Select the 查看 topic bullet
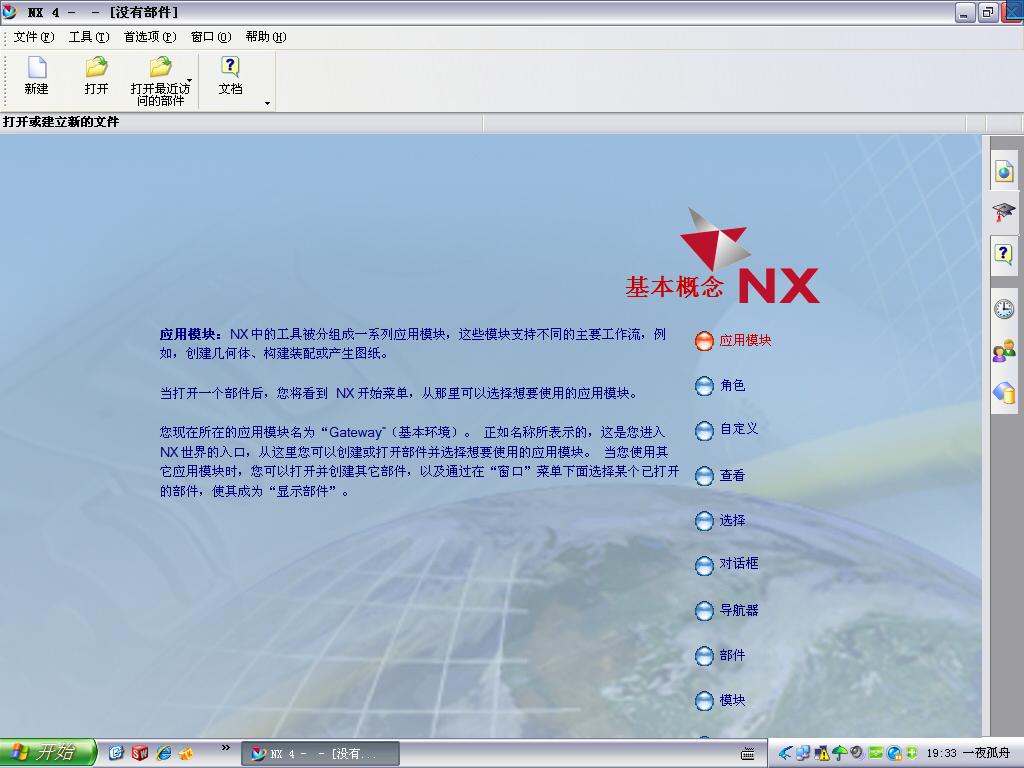 (x=704, y=476)
